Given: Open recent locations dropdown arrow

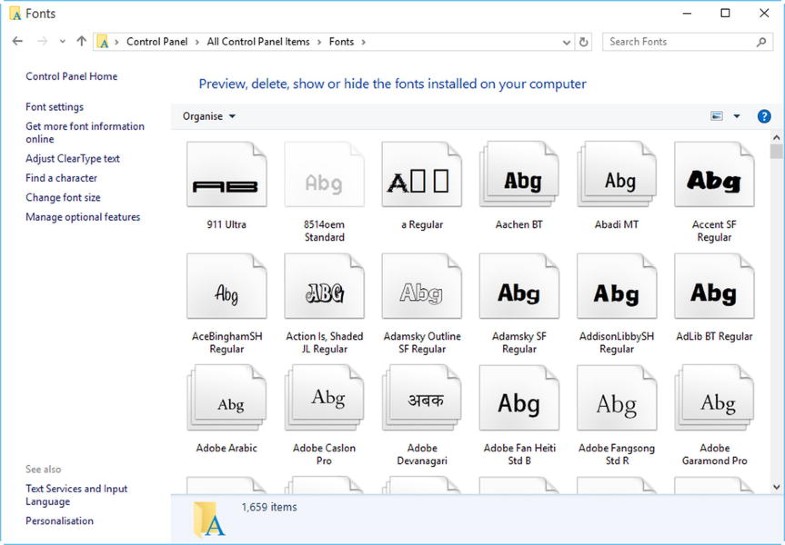Looking at the screenshot, I should click(62, 42).
